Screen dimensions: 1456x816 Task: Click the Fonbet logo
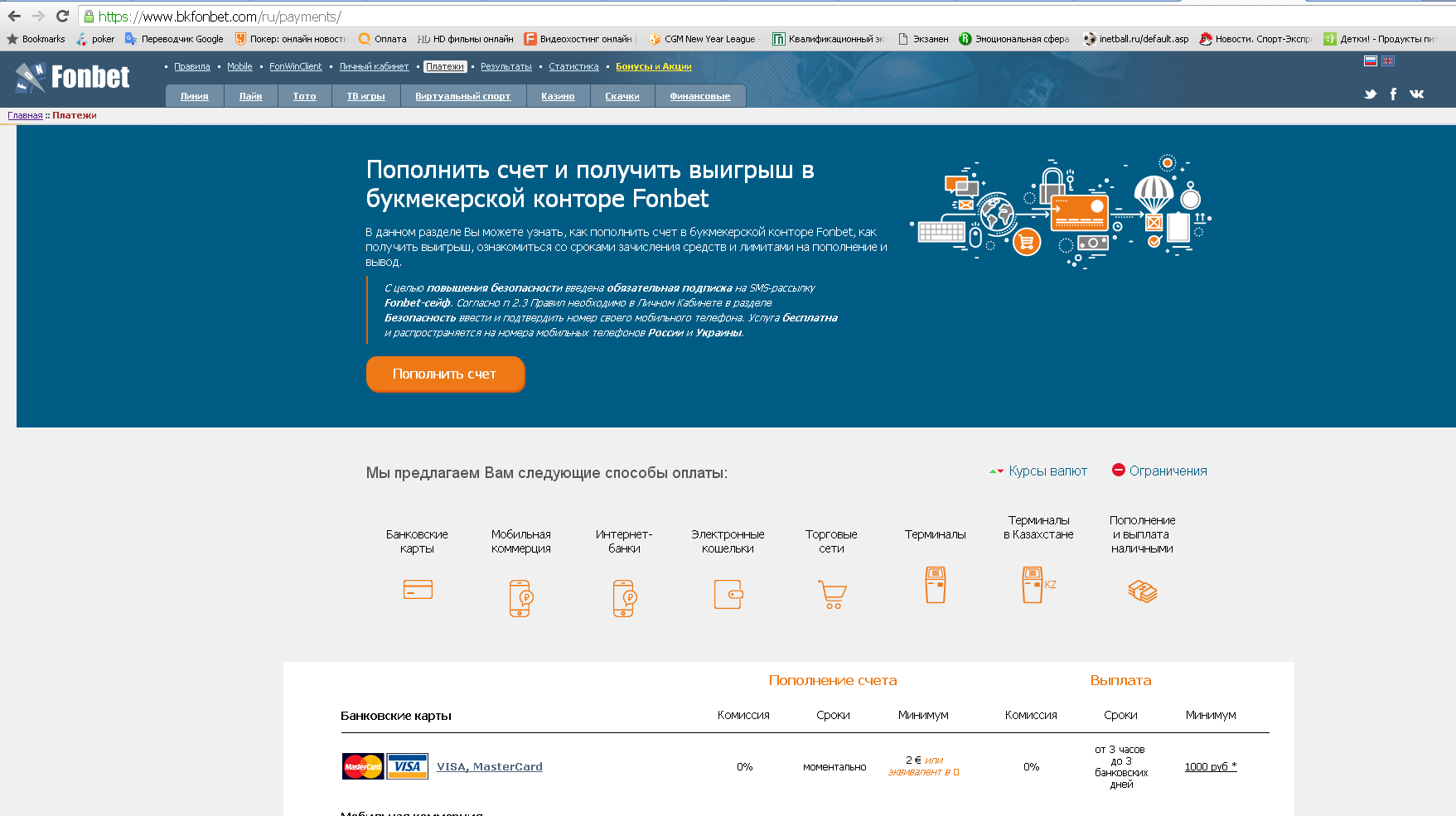[72, 77]
